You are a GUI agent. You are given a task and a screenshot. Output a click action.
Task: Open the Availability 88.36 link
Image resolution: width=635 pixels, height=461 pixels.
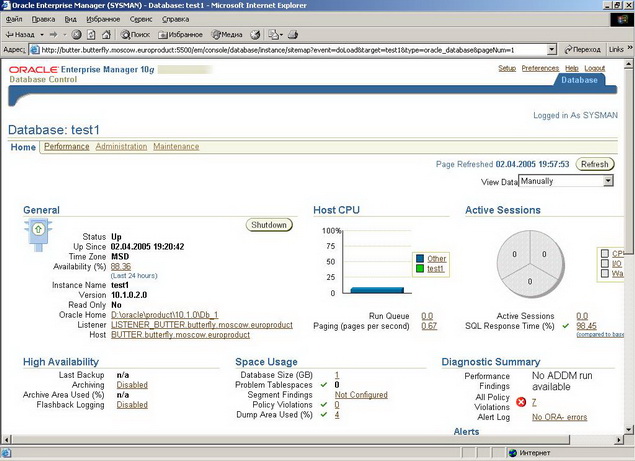121,267
